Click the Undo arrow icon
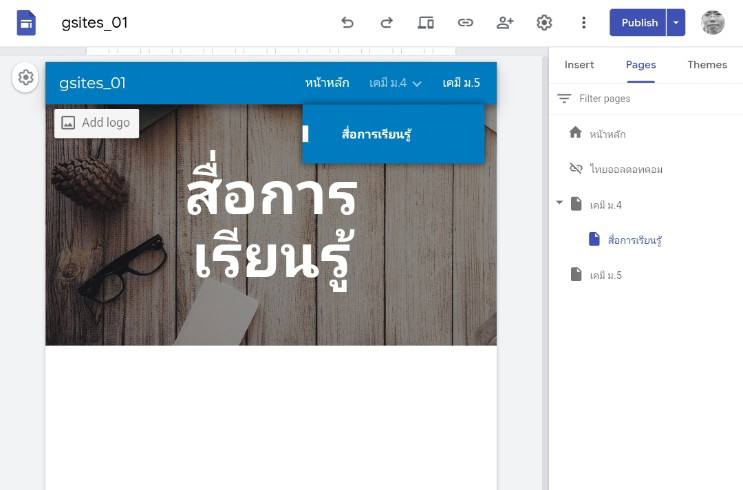743x490 pixels. [x=347, y=23]
